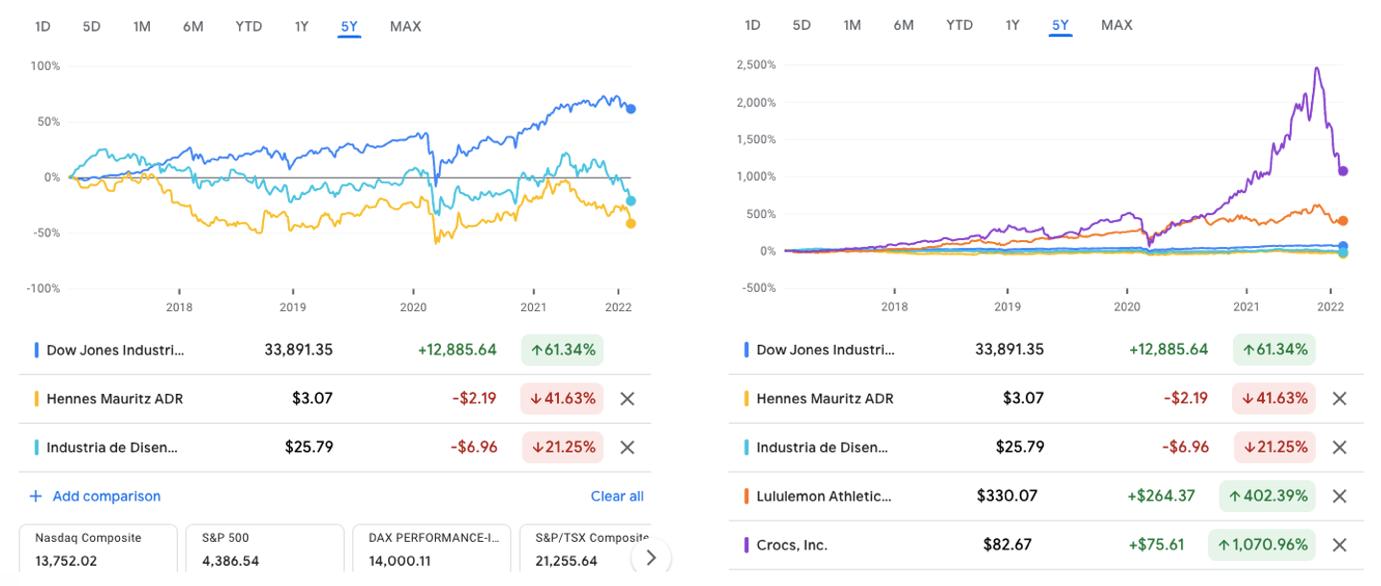Click the plus icon beside Add comparison

click(x=36, y=496)
